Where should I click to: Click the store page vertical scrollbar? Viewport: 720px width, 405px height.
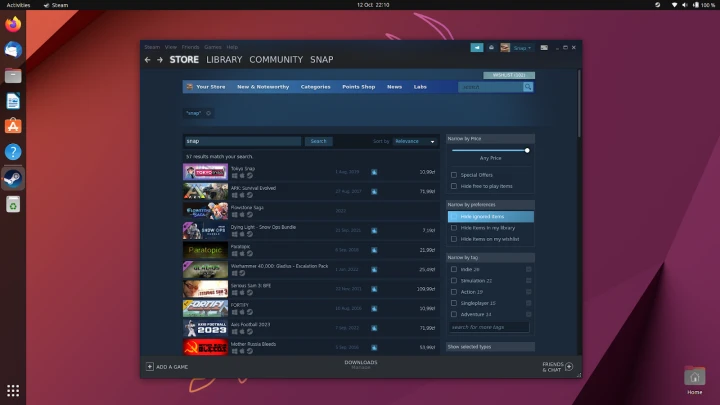tap(579, 103)
